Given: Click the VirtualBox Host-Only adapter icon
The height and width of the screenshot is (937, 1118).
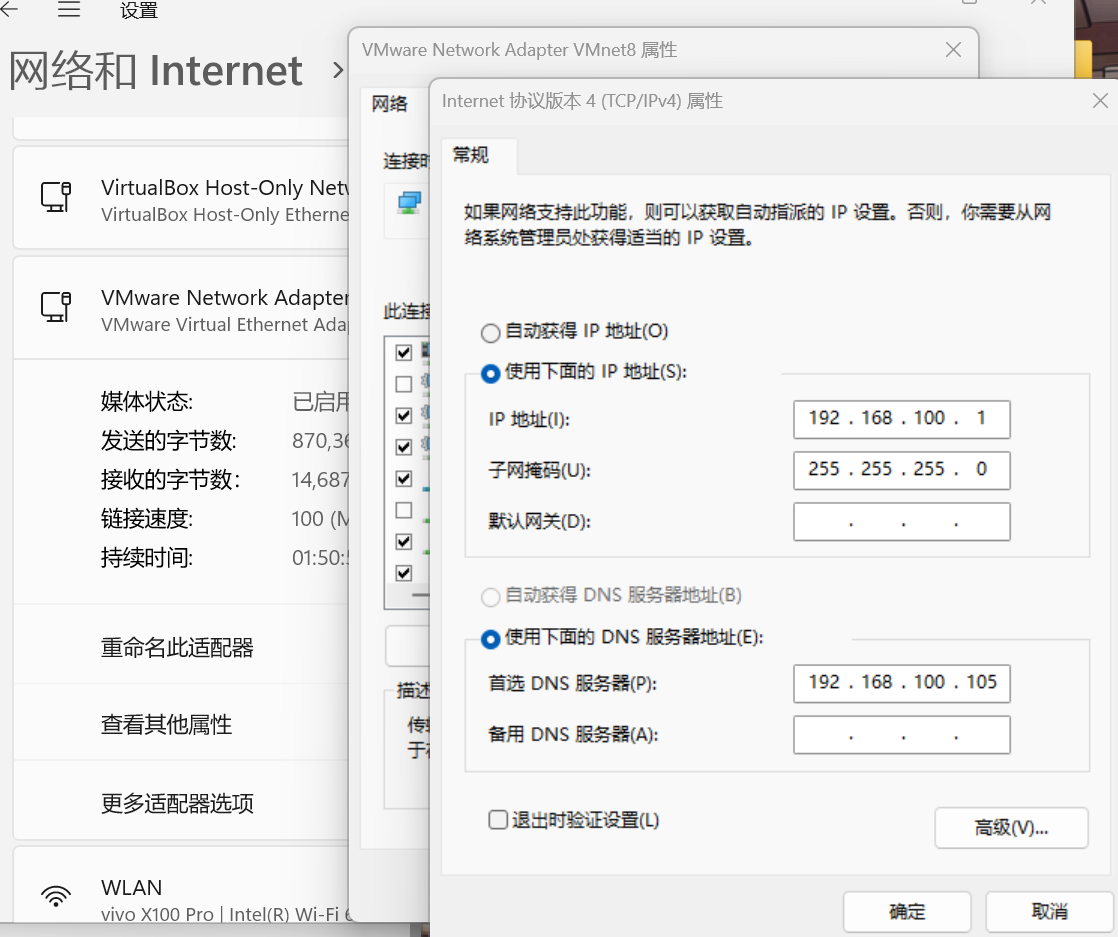Looking at the screenshot, I should coord(56,197).
